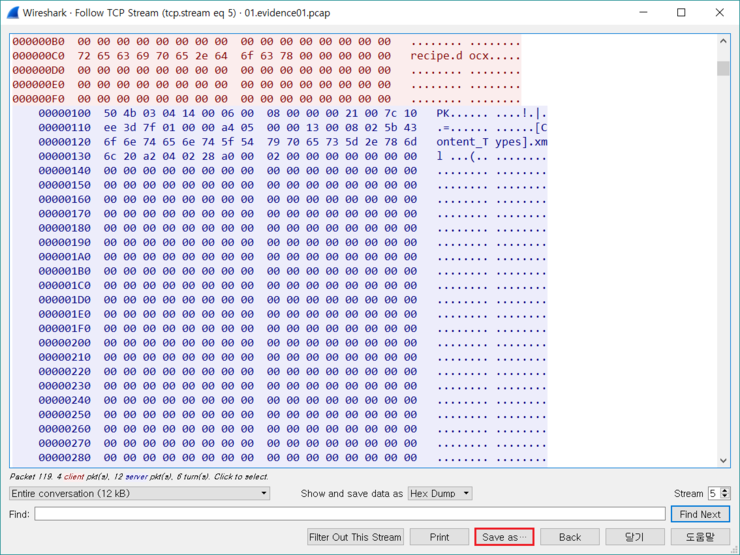Click the 'PK......' ASCII text
The image size is (740, 555).
tap(462, 113)
